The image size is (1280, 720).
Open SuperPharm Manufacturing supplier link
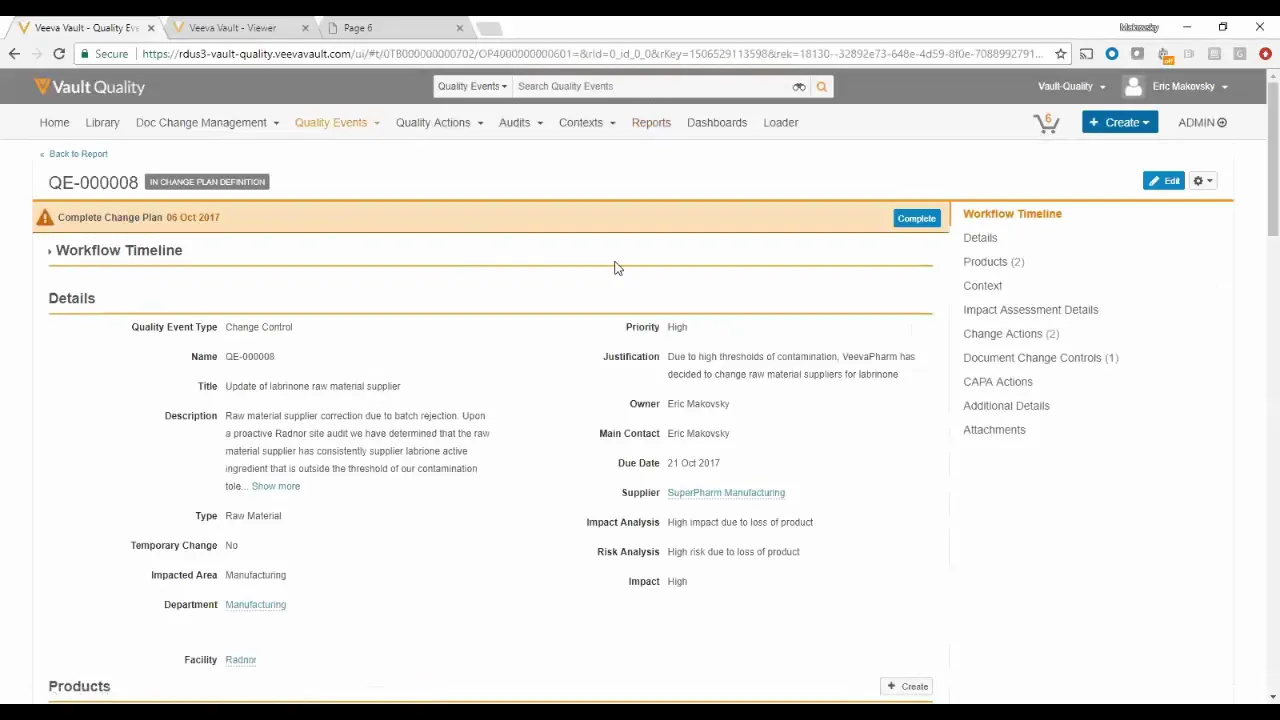tap(726, 493)
